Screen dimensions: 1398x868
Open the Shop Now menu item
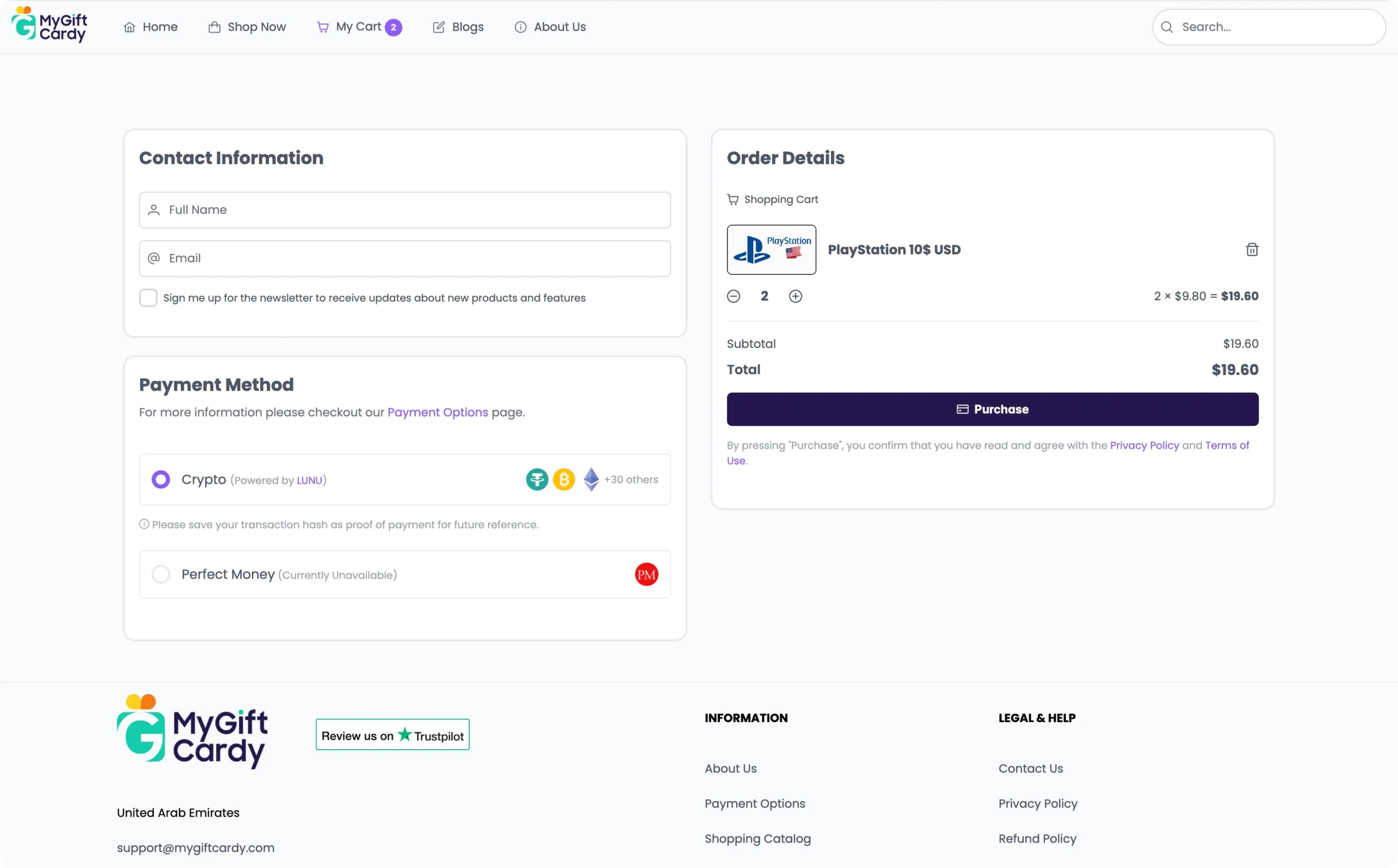click(247, 27)
